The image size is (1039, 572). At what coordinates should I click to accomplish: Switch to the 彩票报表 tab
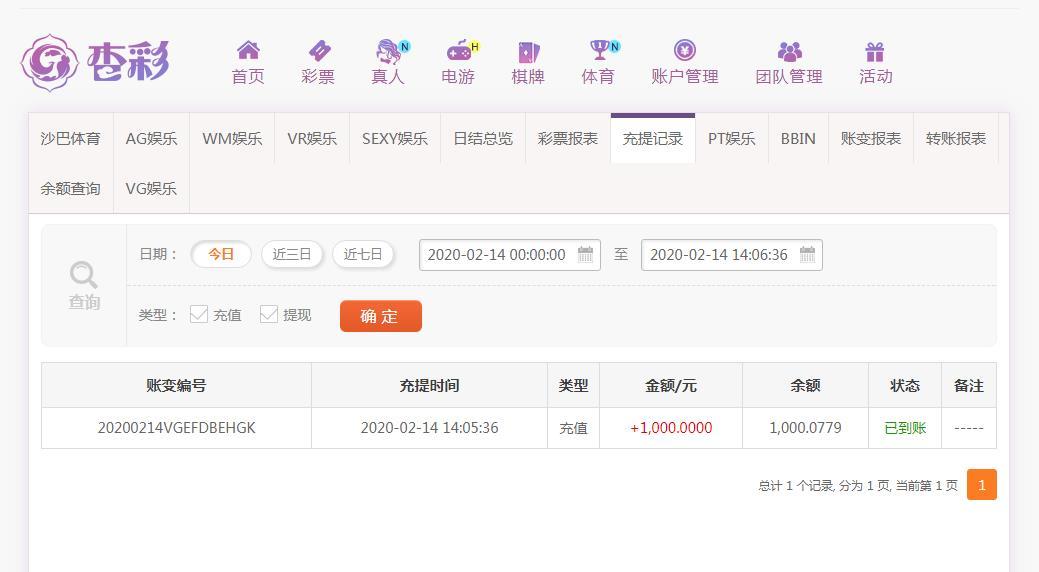pyautogui.click(x=568, y=139)
